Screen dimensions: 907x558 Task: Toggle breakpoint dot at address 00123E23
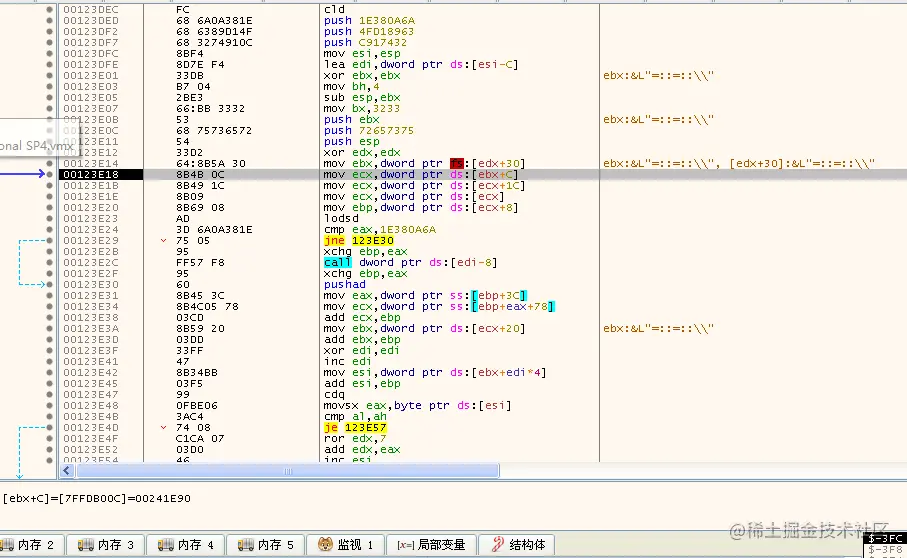[49, 219]
